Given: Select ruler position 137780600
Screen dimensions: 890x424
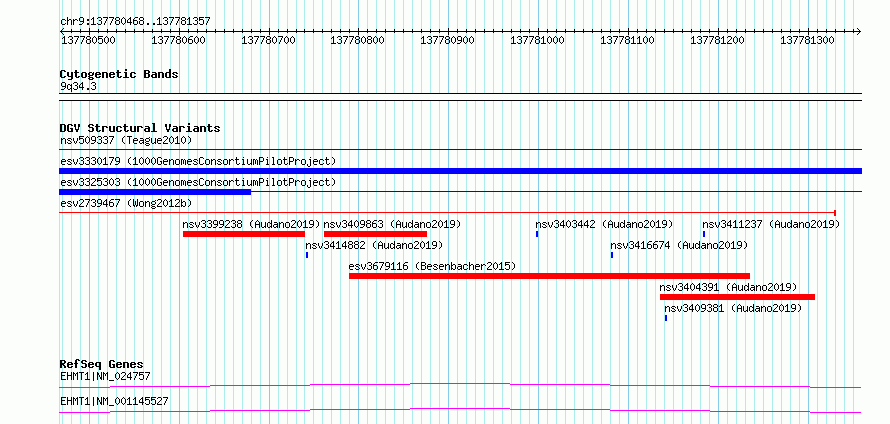Looking at the screenshot, I should click(x=178, y=41).
